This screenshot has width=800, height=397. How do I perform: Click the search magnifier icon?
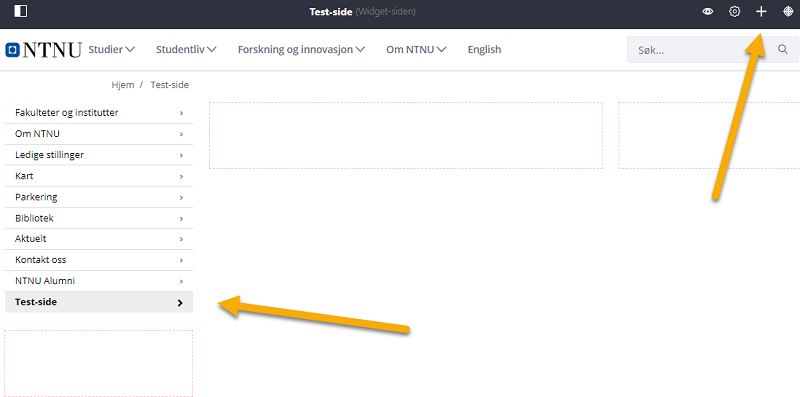pos(783,49)
